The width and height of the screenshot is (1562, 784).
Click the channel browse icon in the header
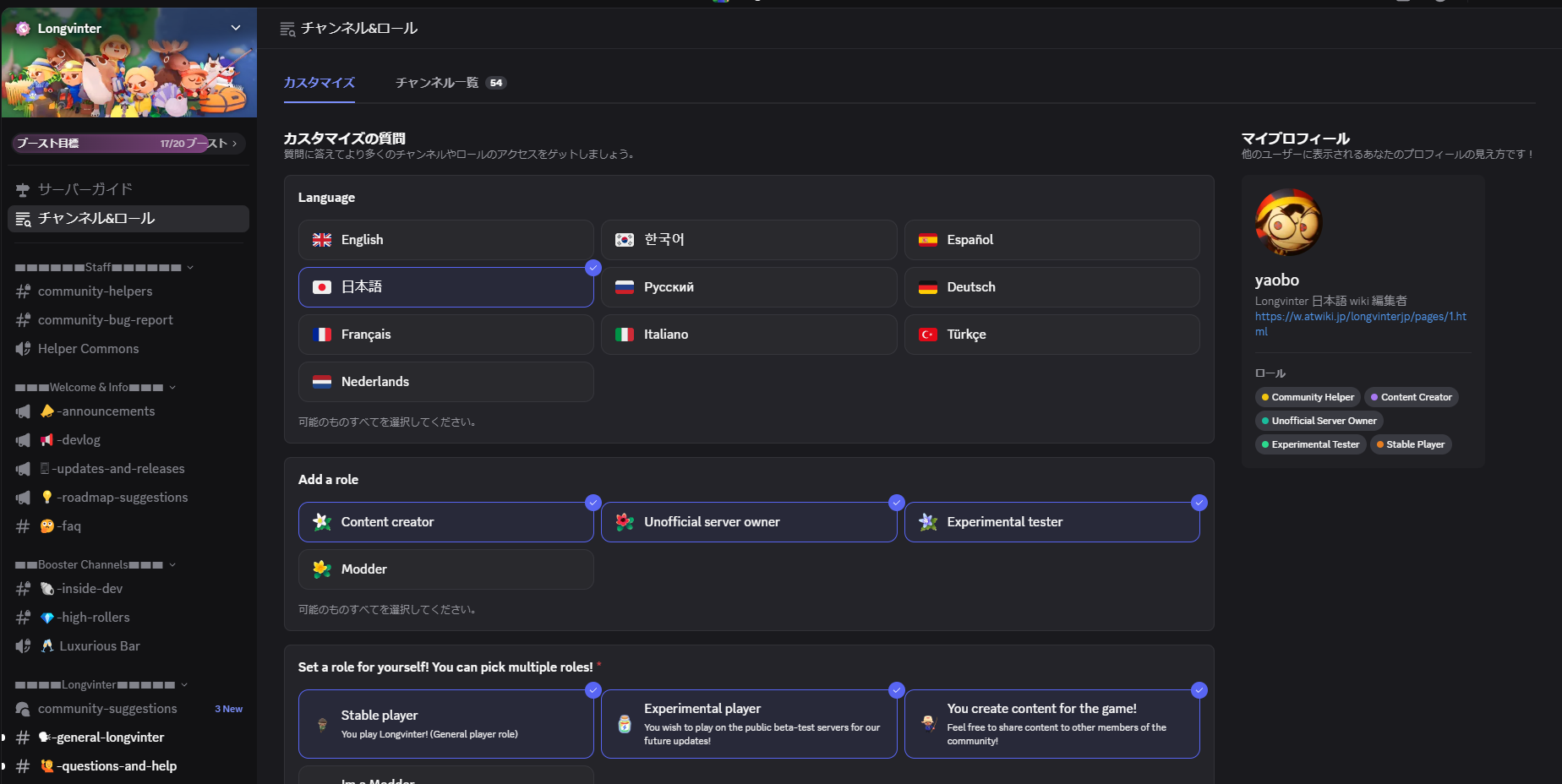(287, 30)
